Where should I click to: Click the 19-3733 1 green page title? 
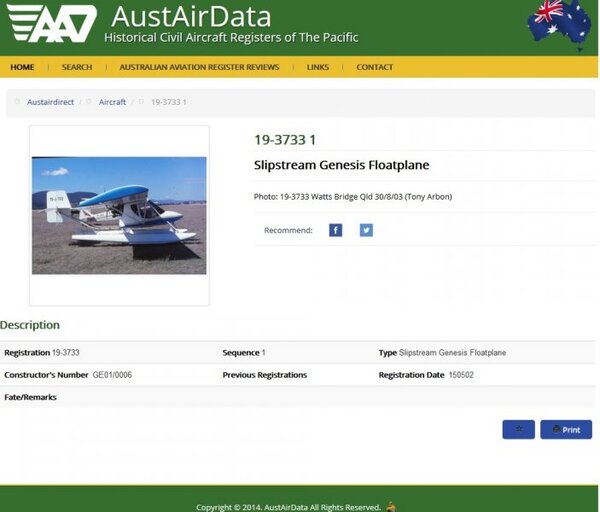(285, 140)
